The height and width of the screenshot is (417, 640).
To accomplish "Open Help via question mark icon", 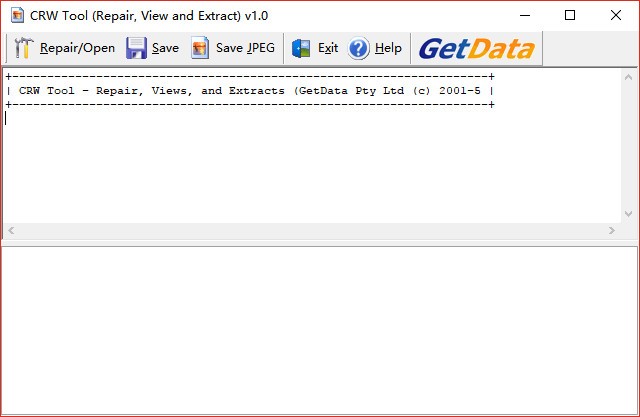I will click(359, 49).
